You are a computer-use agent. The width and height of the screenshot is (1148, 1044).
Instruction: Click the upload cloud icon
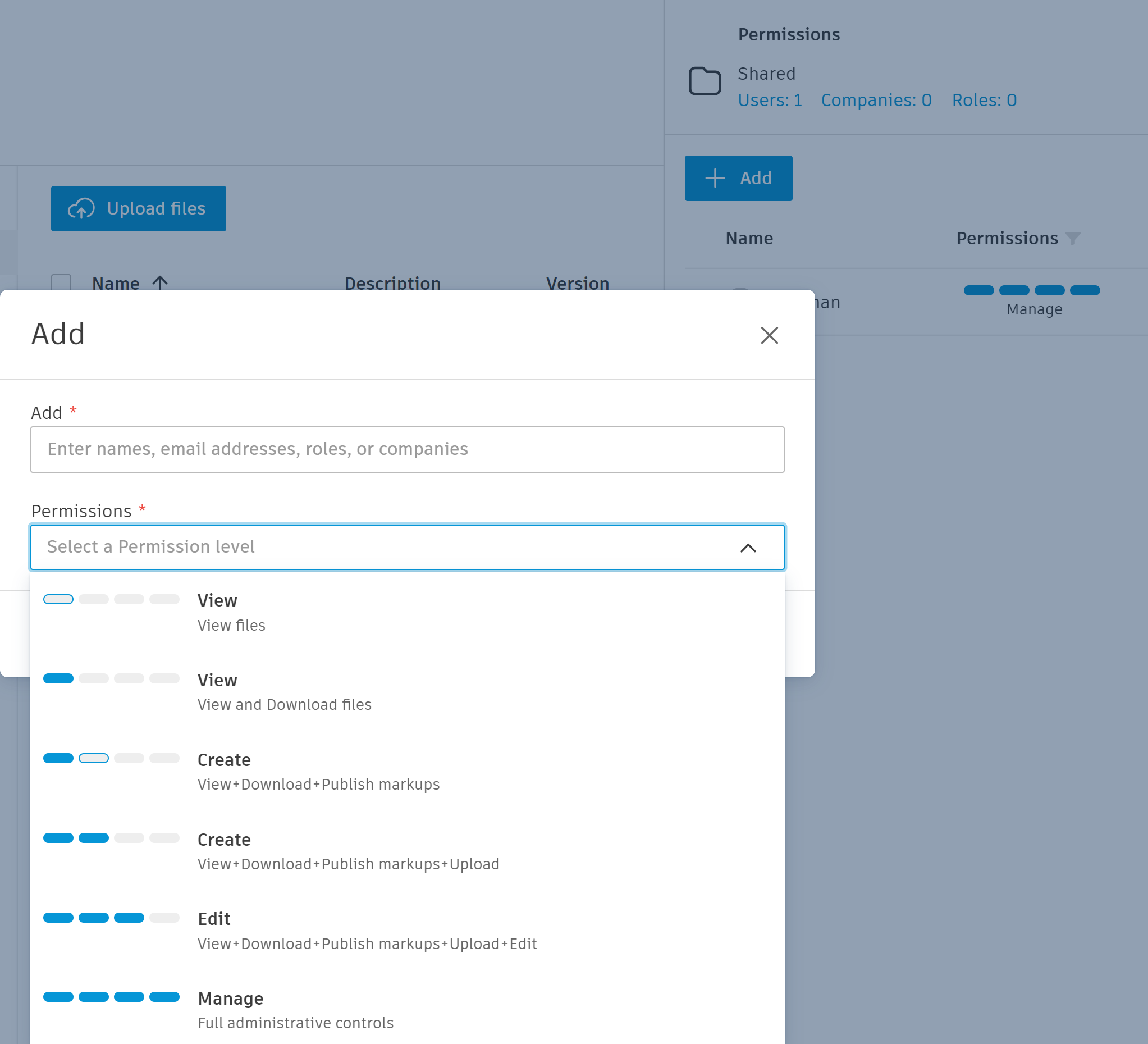click(x=81, y=208)
